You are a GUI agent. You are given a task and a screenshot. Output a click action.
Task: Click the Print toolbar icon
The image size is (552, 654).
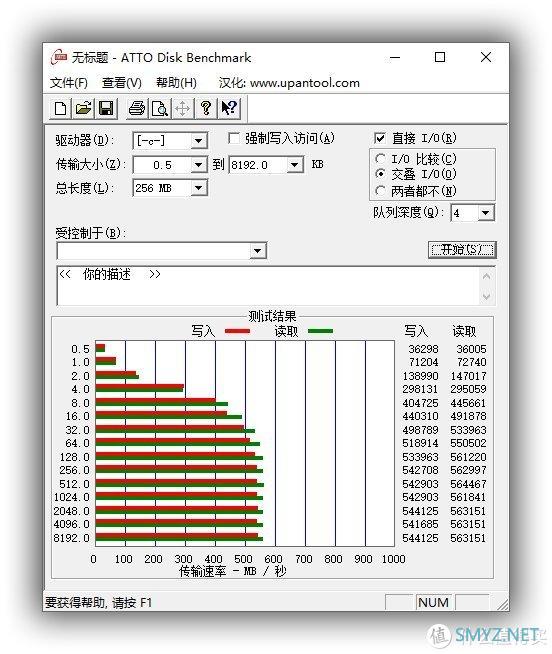coord(136,108)
